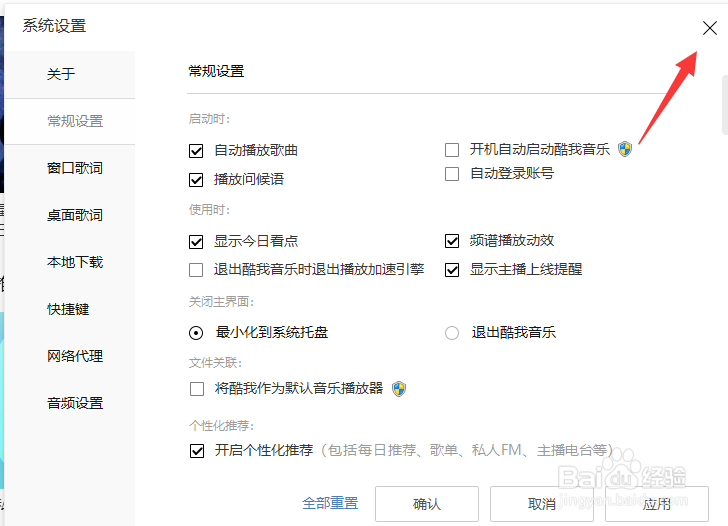Image resolution: width=728 pixels, height=526 pixels.
Task: Cancel changes with the 取消 button
Action: (x=542, y=504)
